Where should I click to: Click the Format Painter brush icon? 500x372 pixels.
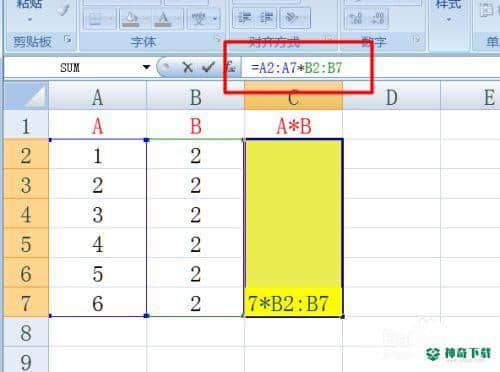pyautogui.click(x=63, y=9)
